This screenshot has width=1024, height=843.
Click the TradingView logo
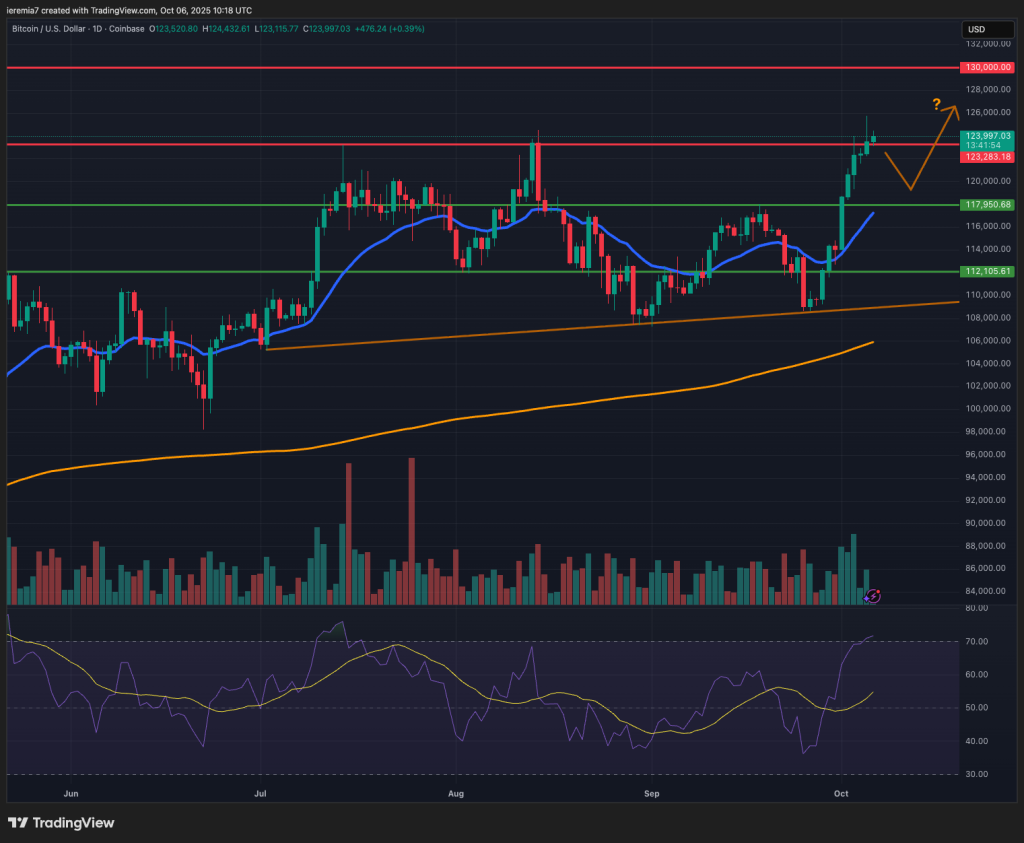click(62, 823)
